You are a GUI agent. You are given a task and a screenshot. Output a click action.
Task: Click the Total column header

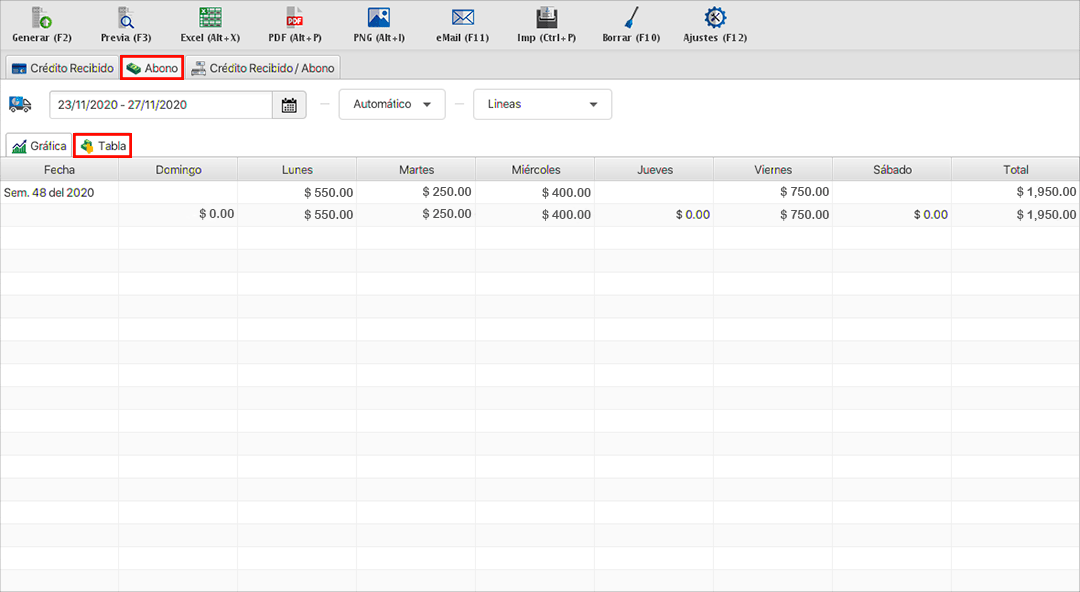[x=1015, y=170]
